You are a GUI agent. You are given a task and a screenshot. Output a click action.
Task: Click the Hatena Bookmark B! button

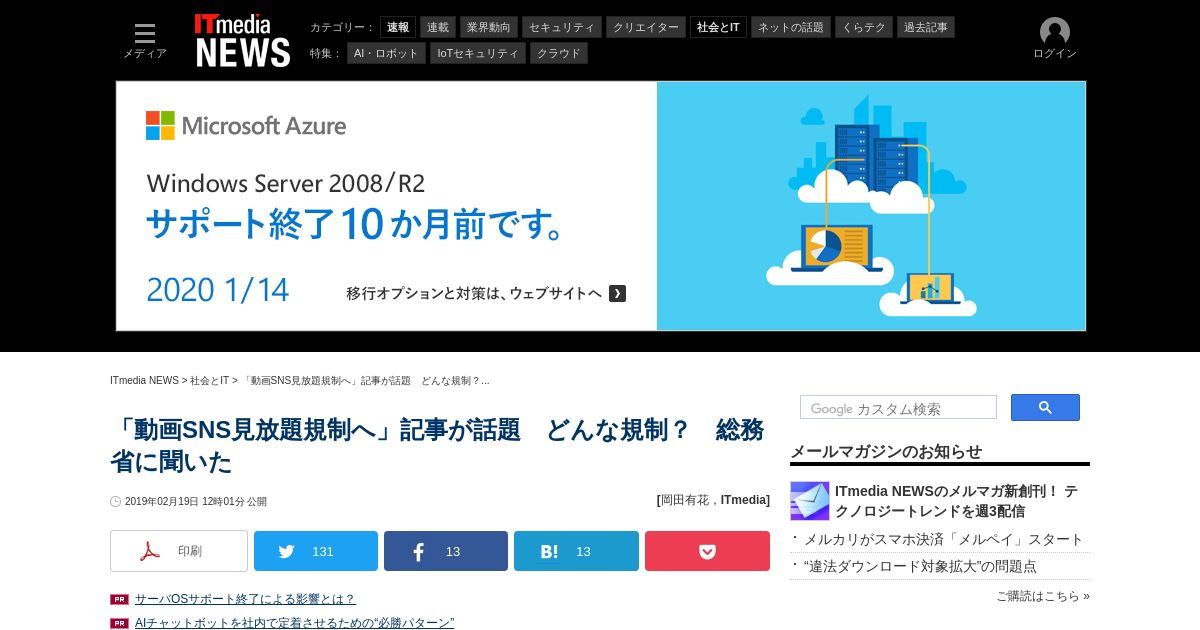coord(576,551)
